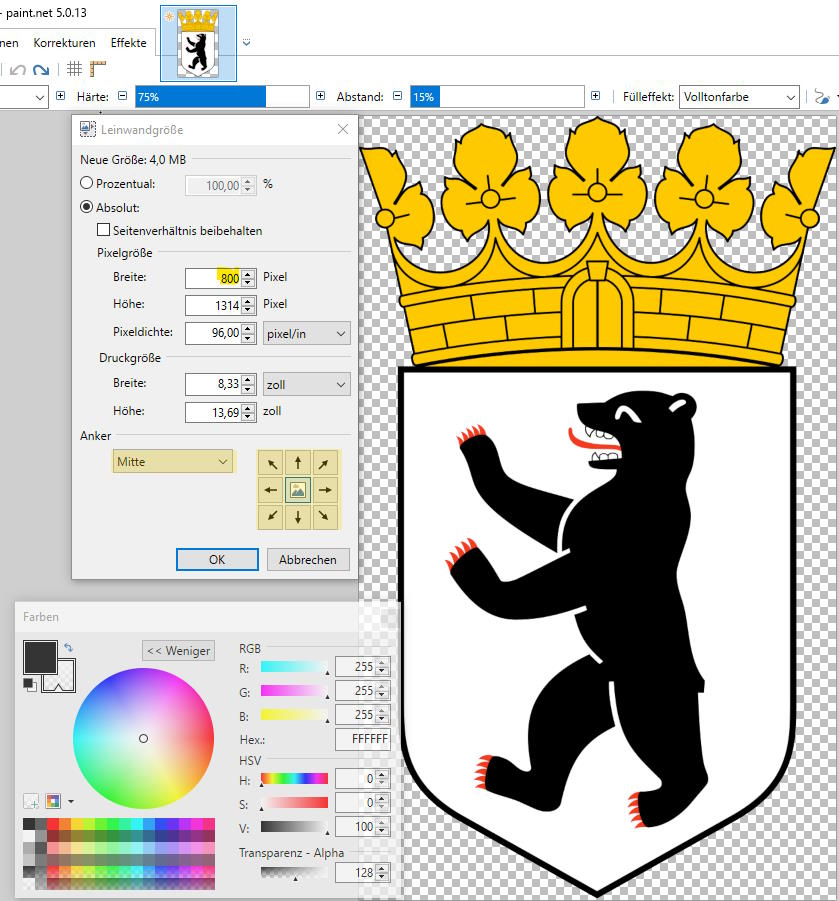Image resolution: width=839 pixels, height=901 pixels.
Task: Decrease Abstand with minus icon
Action: pyautogui.click(x=397, y=96)
